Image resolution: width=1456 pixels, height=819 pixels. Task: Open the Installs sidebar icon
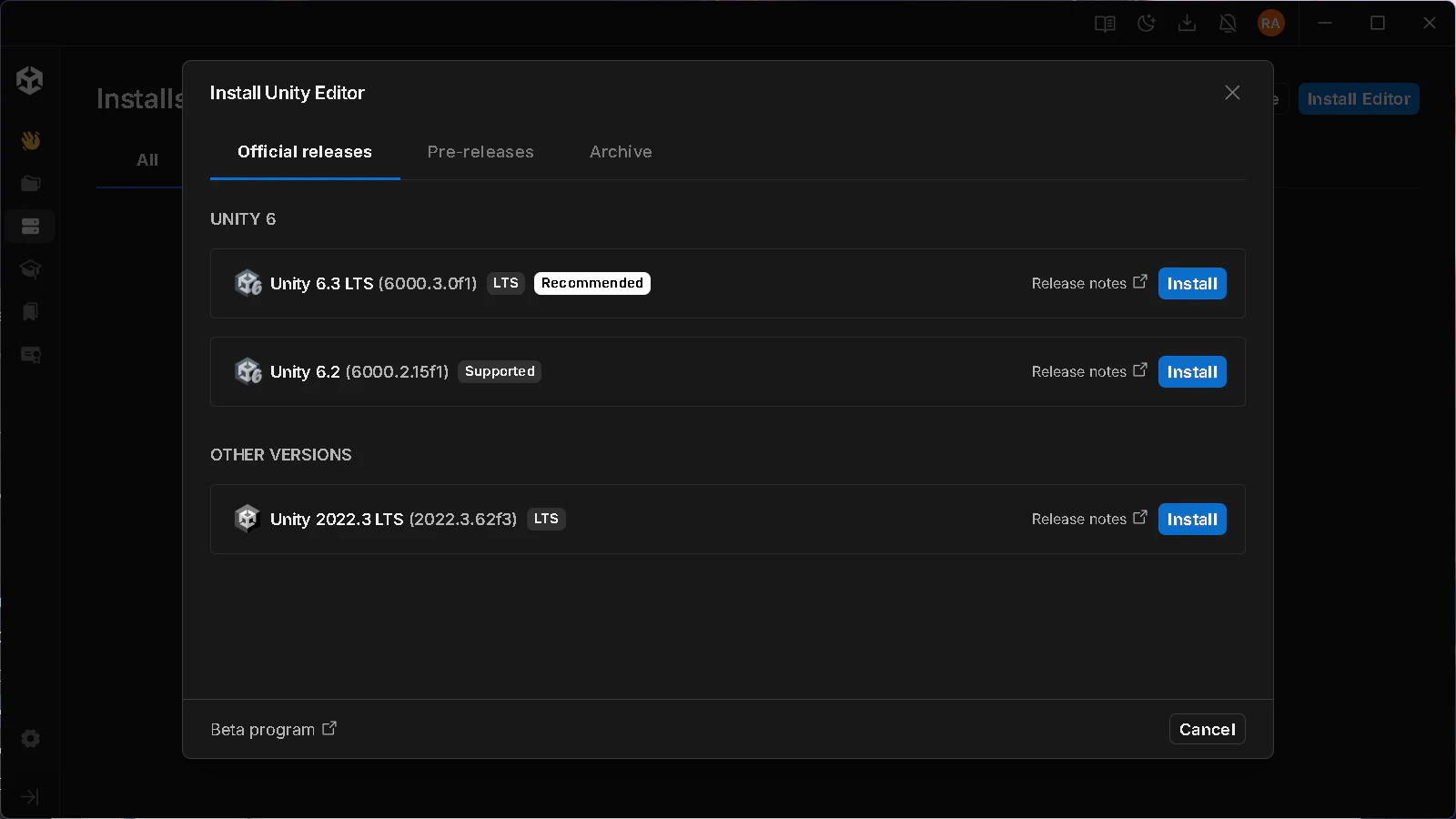(30, 226)
